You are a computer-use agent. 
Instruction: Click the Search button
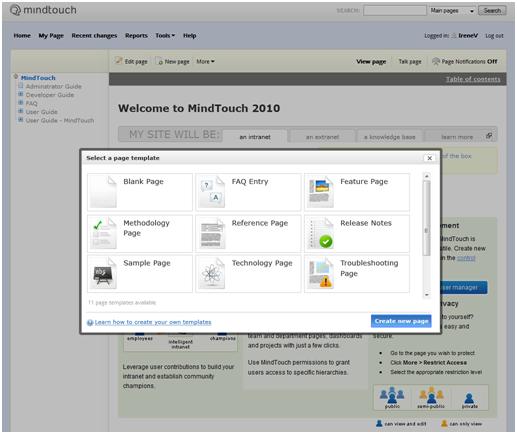[492, 11]
